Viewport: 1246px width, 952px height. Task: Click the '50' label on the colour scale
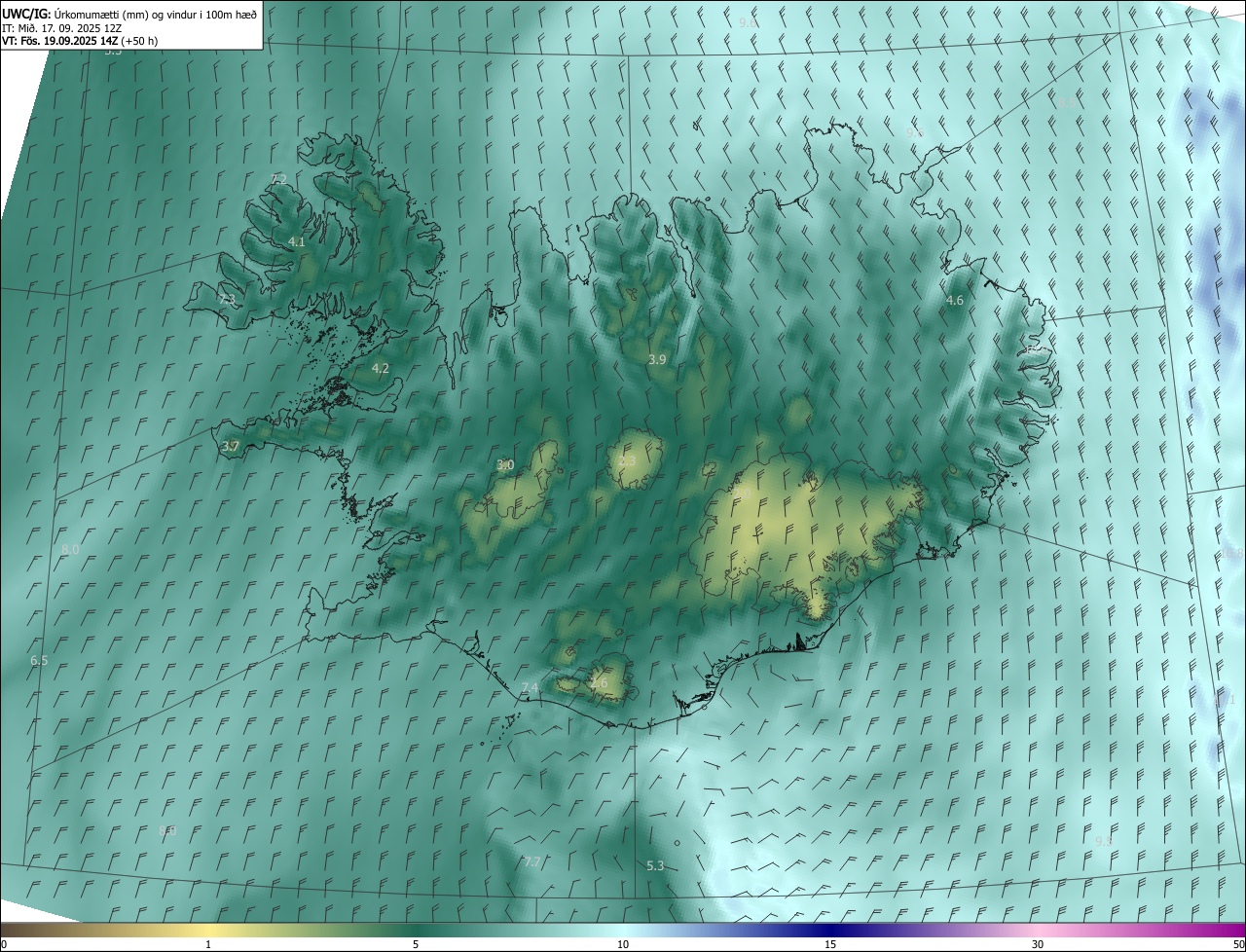1238,944
